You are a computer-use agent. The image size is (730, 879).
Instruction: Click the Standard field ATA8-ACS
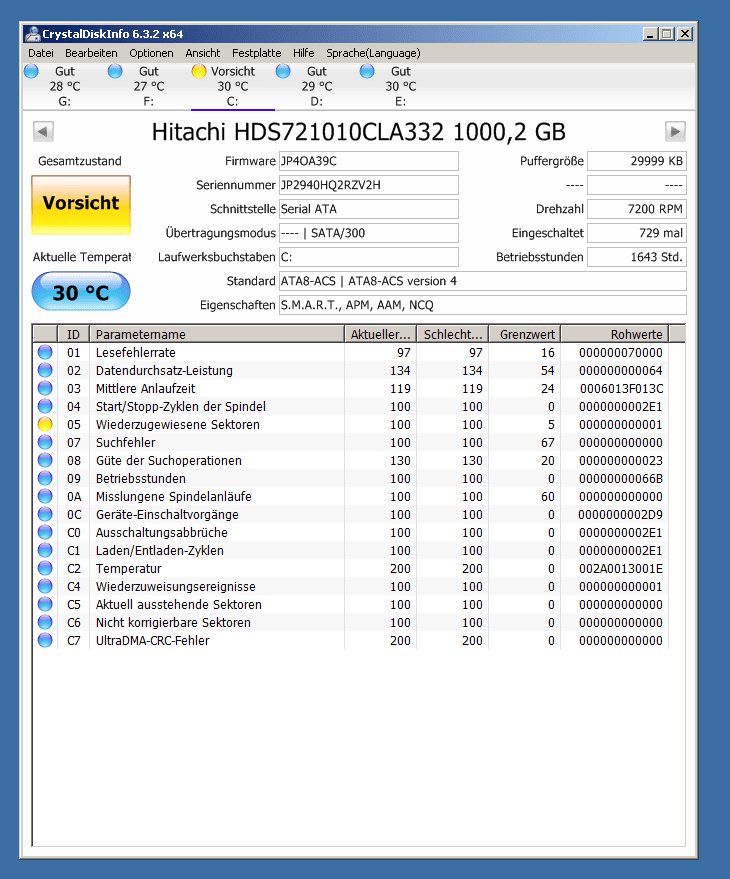pos(483,281)
